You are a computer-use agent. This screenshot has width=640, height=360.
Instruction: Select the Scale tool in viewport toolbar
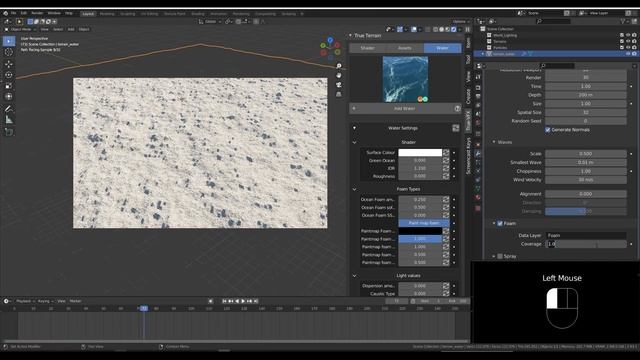(x=9, y=86)
